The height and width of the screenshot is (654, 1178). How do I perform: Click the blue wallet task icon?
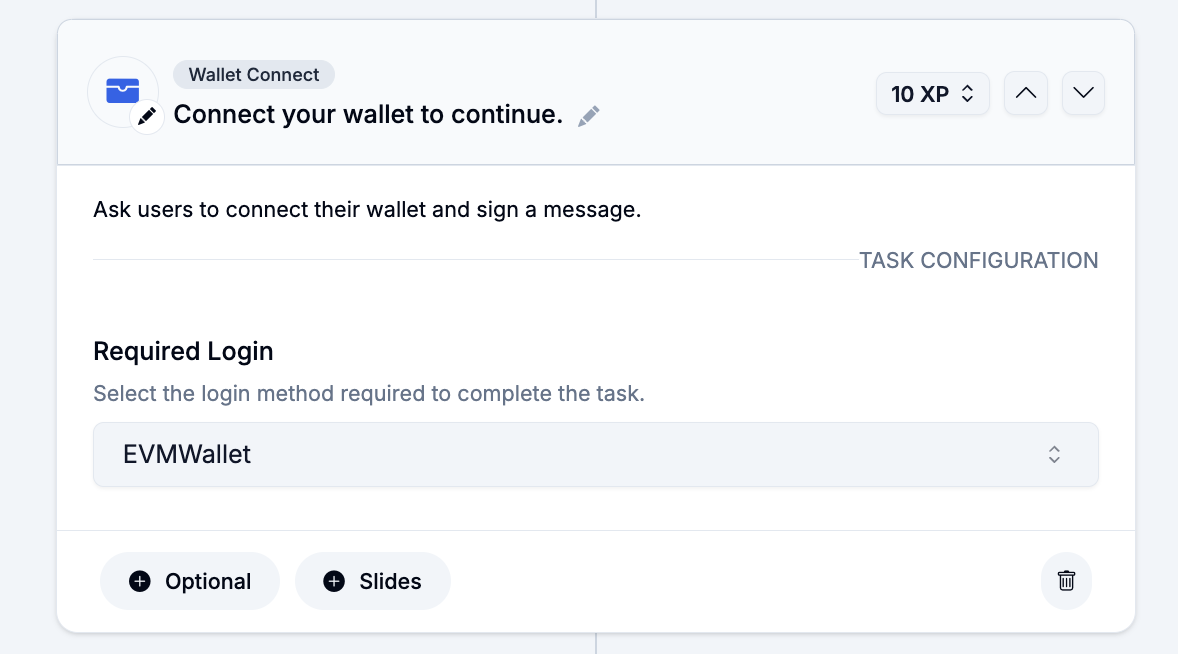122,90
